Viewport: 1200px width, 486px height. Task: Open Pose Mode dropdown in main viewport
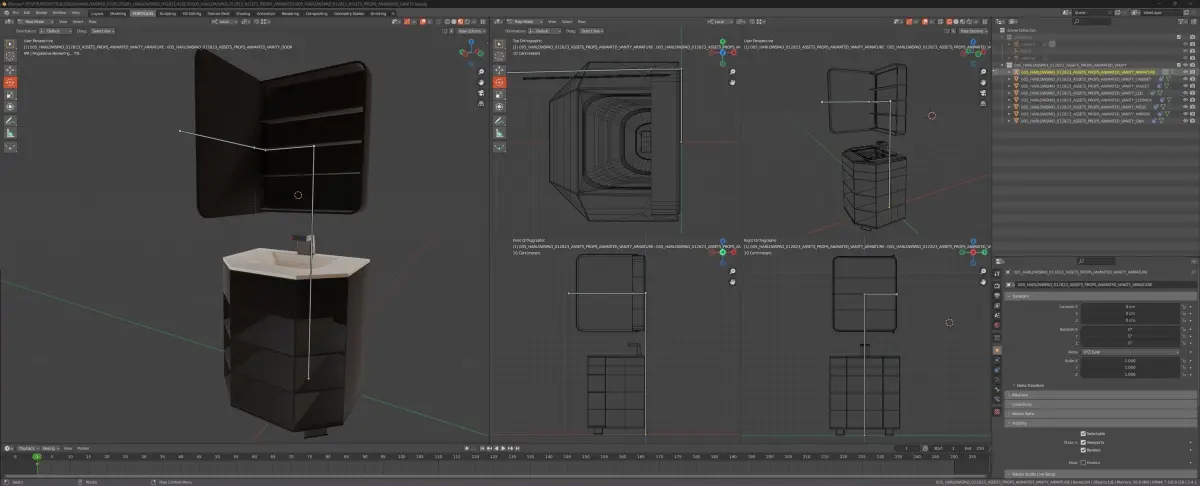click(x=35, y=21)
